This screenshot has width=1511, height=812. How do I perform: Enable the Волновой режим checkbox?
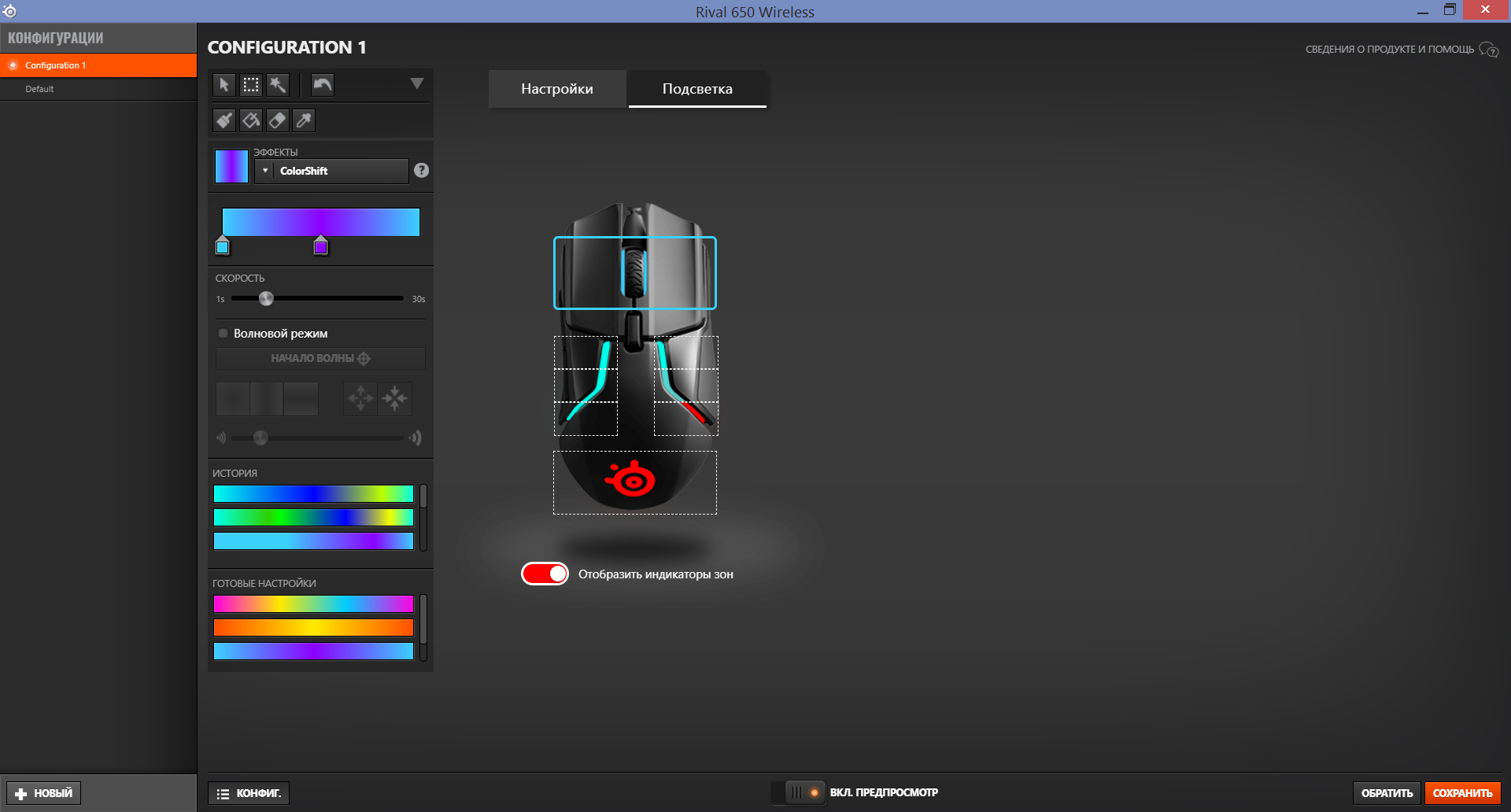point(224,334)
